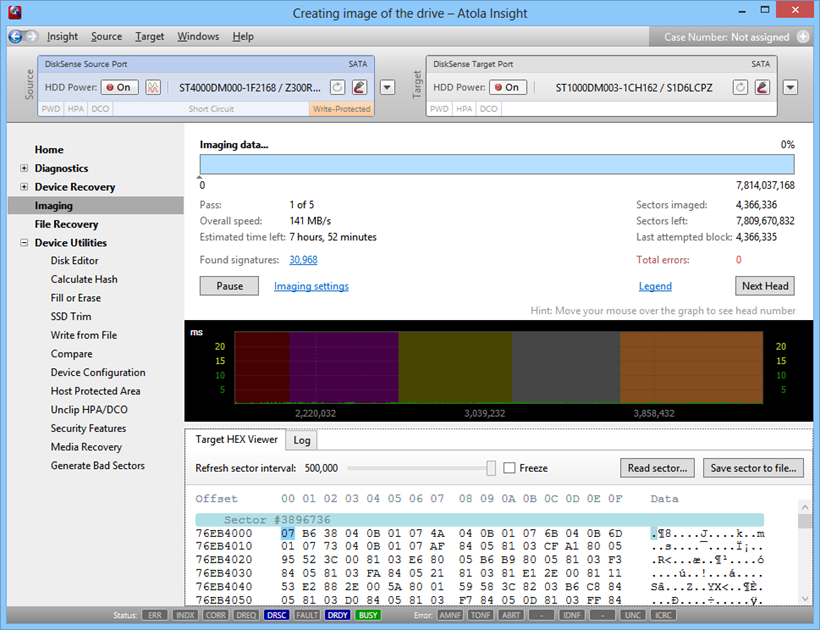Screen dimensions: 820x630
Task: Open the source port dropdown arrow
Action: 387,87
